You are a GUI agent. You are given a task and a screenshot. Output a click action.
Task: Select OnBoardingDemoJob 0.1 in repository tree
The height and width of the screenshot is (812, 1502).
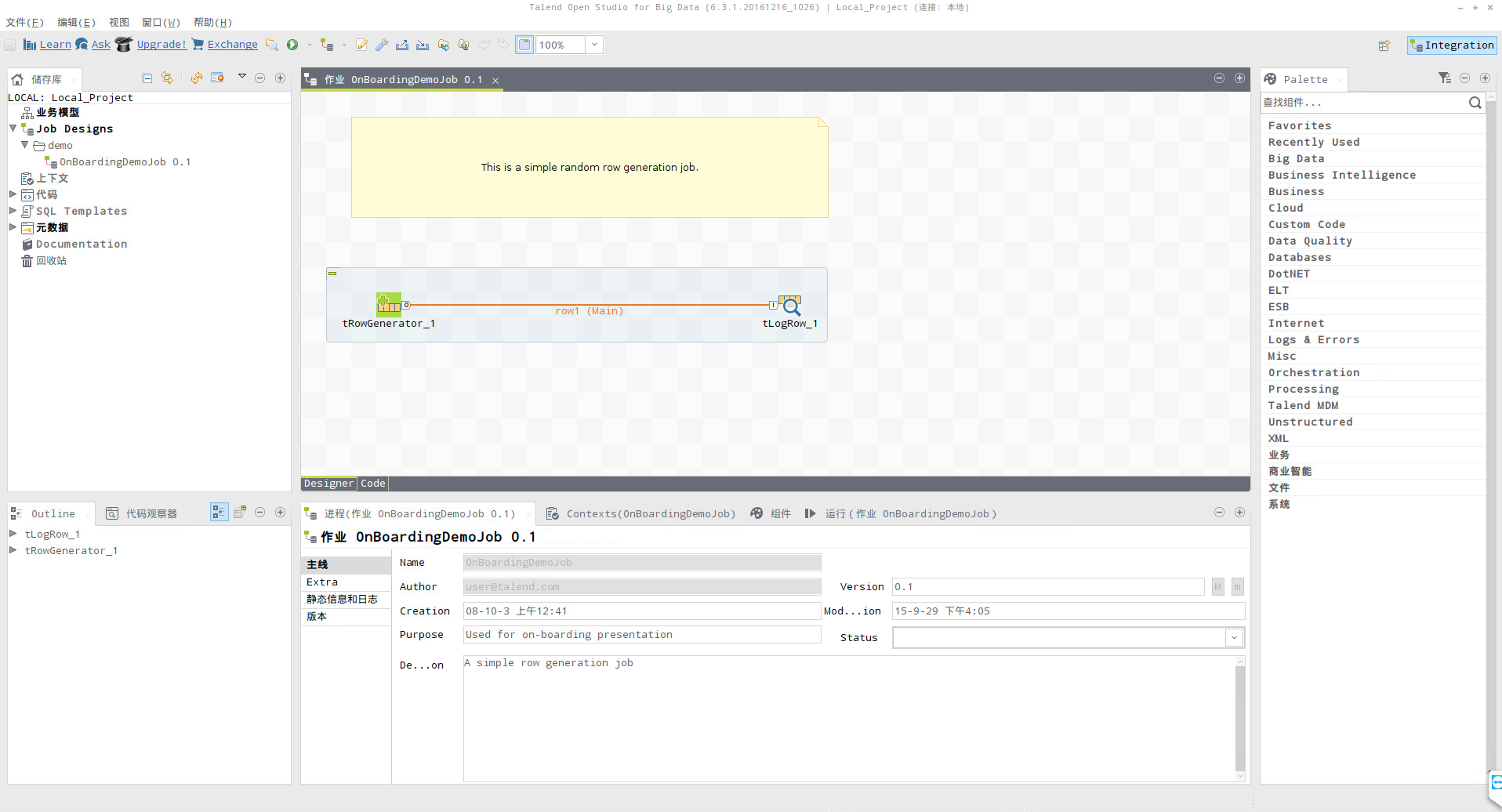[125, 162]
